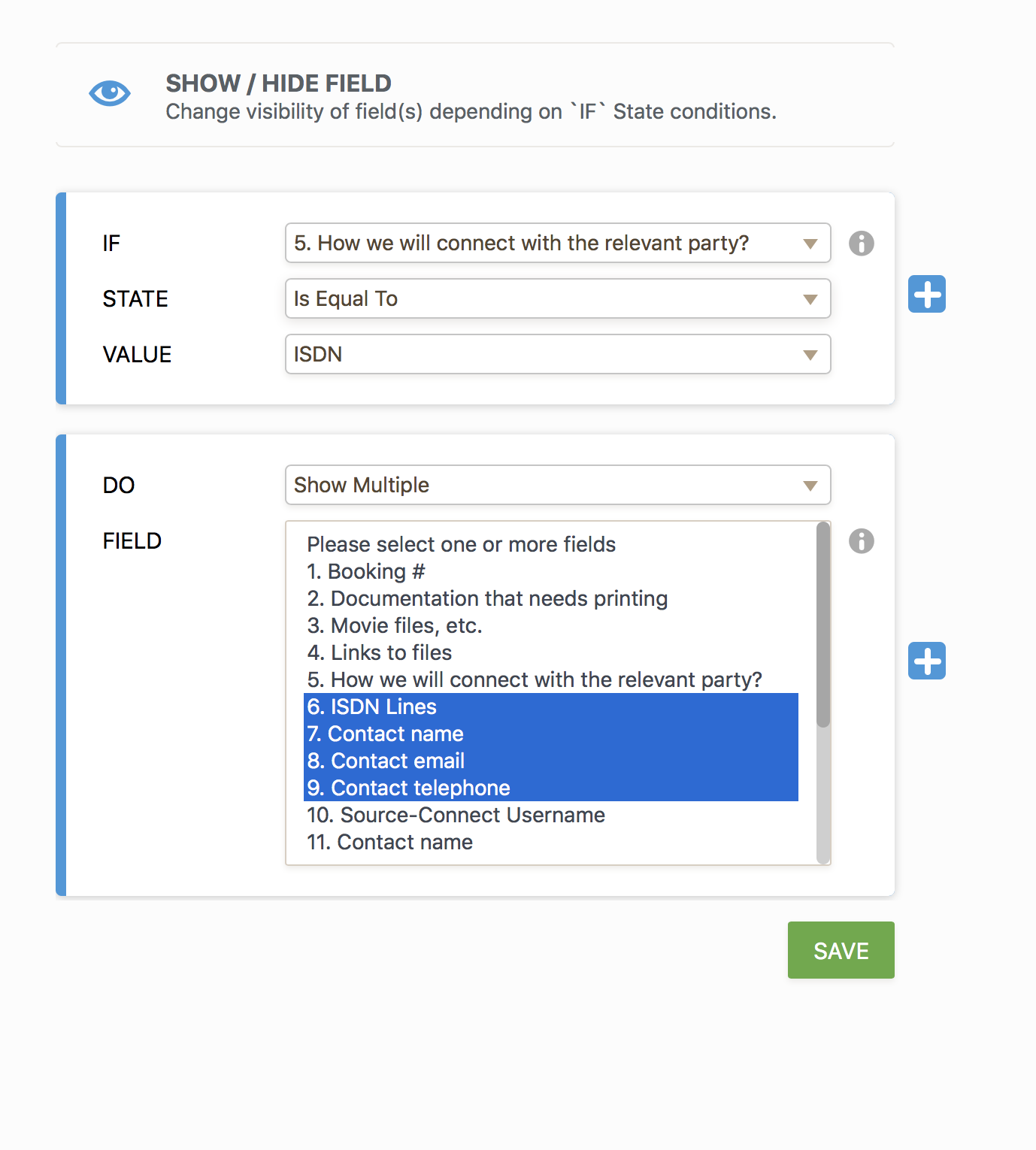Open the info tooltip beside the FIELD list
Viewport: 1036px width, 1150px height.
862,540
